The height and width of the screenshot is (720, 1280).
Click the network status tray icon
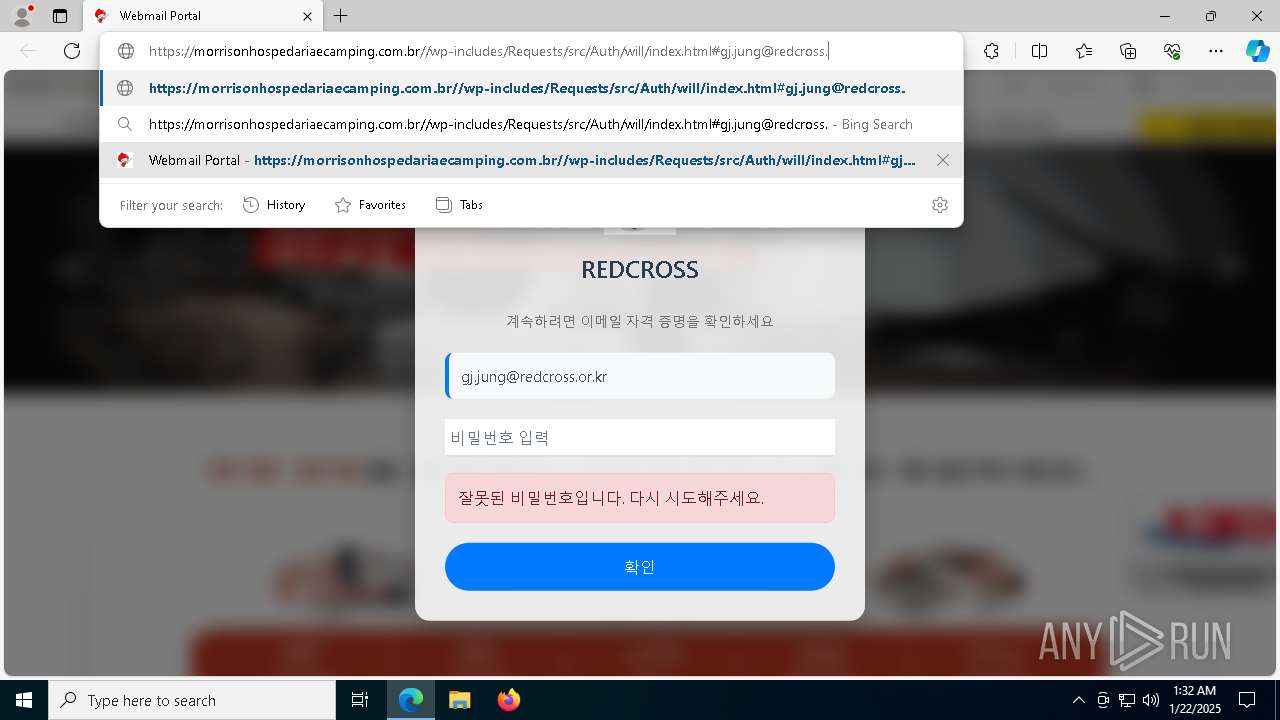1127,700
